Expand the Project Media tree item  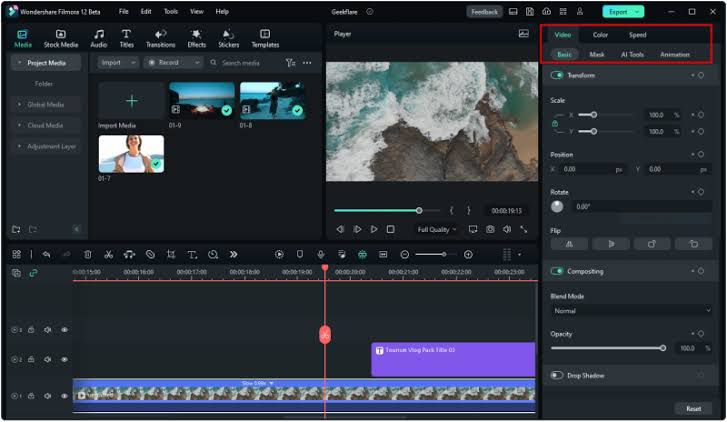[19, 63]
